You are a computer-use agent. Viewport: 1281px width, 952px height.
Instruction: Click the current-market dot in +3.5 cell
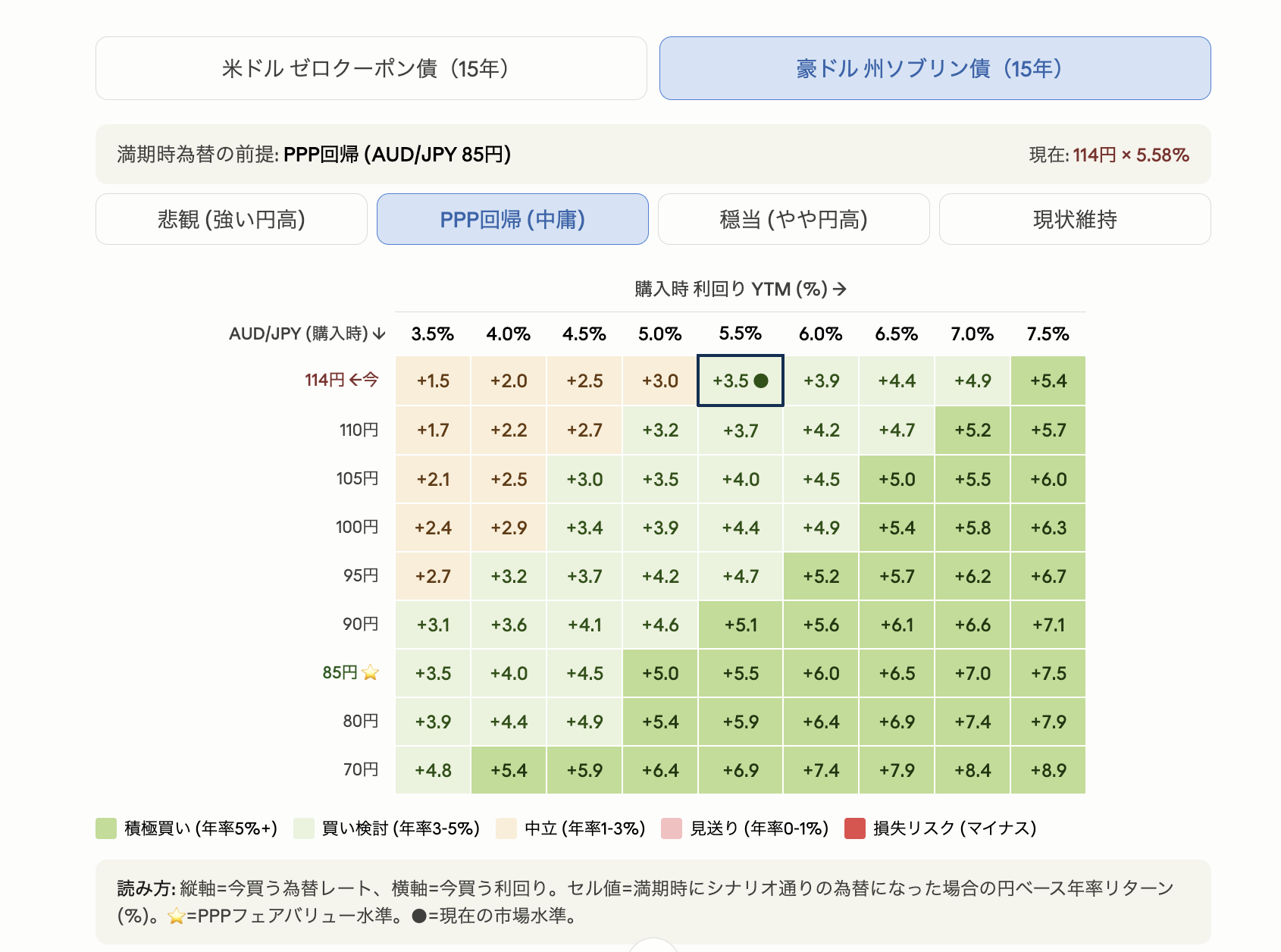761,380
